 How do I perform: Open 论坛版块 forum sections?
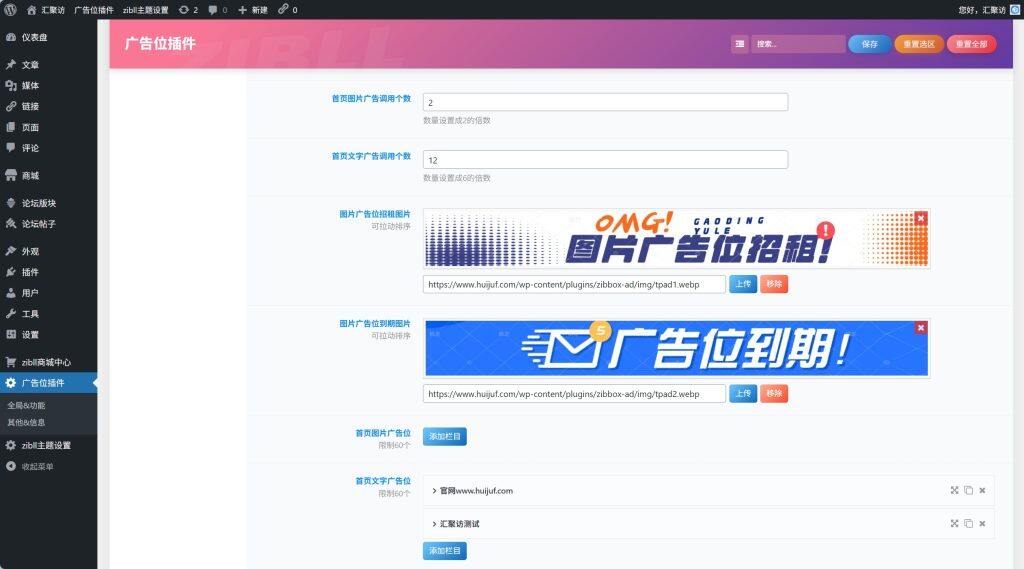(x=48, y=203)
